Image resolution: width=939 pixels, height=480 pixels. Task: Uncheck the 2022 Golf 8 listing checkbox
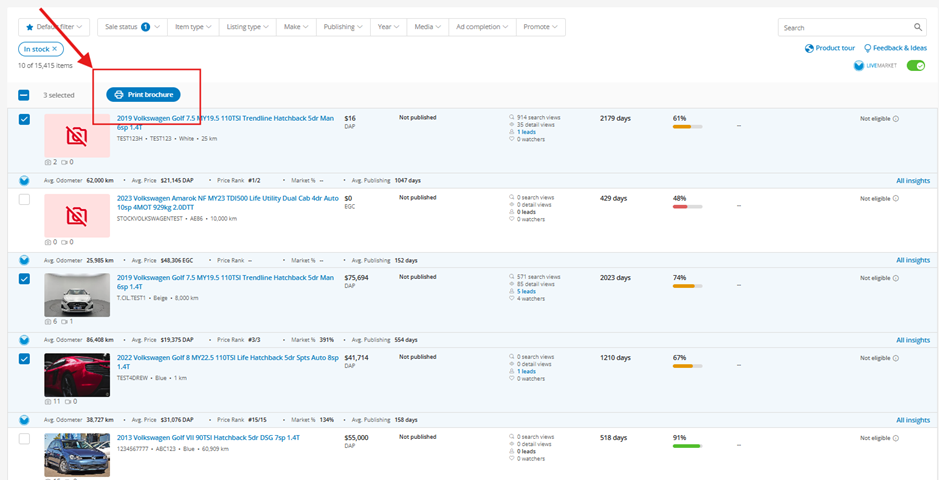[x=25, y=359]
